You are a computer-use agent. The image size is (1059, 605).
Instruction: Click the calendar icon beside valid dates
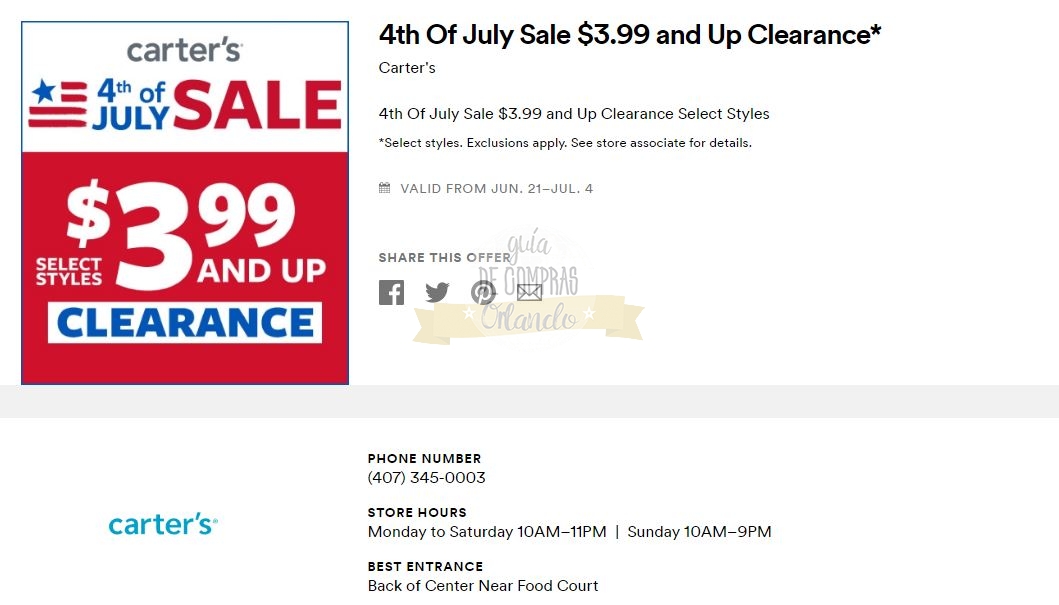[x=384, y=188]
